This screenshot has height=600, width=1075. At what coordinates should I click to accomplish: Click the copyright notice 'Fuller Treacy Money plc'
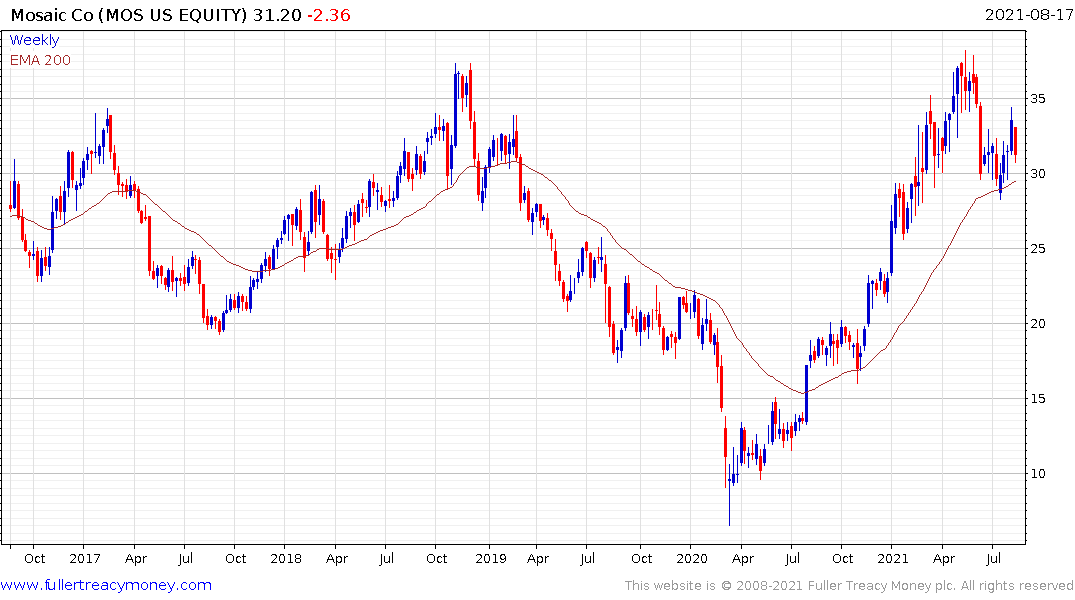(882, 586)
